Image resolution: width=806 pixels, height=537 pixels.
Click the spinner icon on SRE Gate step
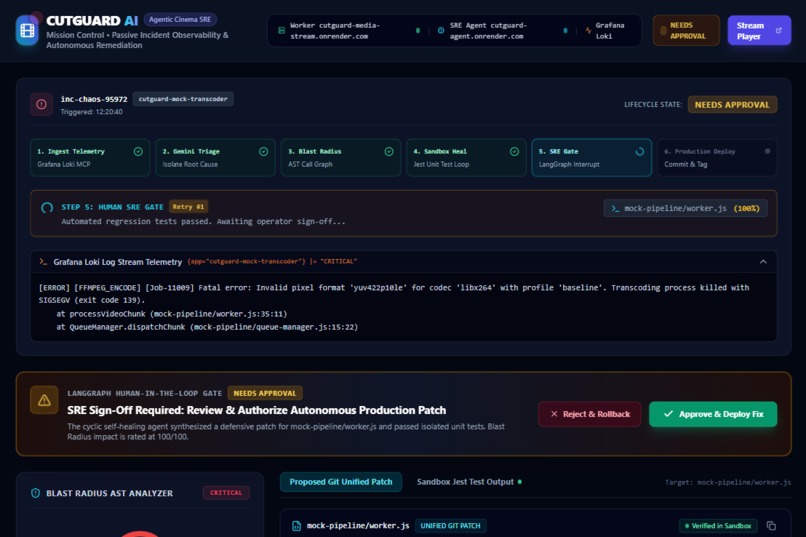[x=639, y=152]
